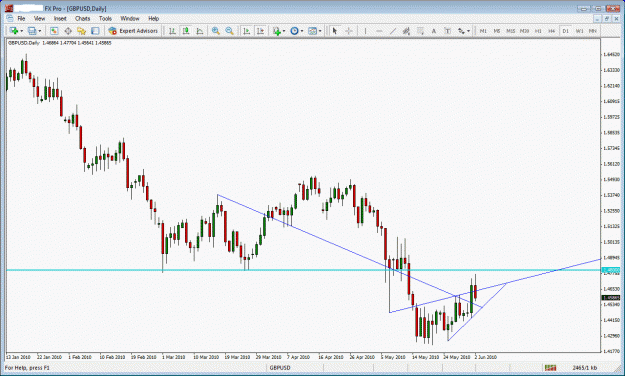Open the Data Window icon
625x376 pixels.
68,31
